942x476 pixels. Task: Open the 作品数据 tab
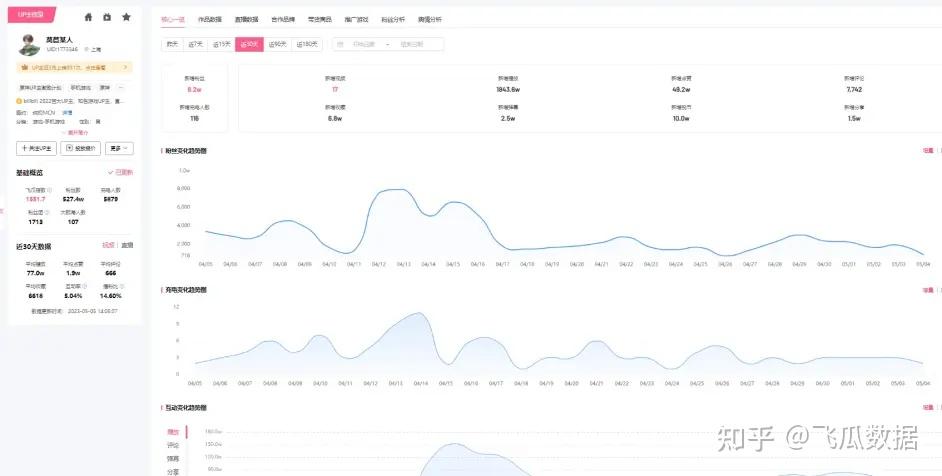pyautogui.click(x=210, y=19)
